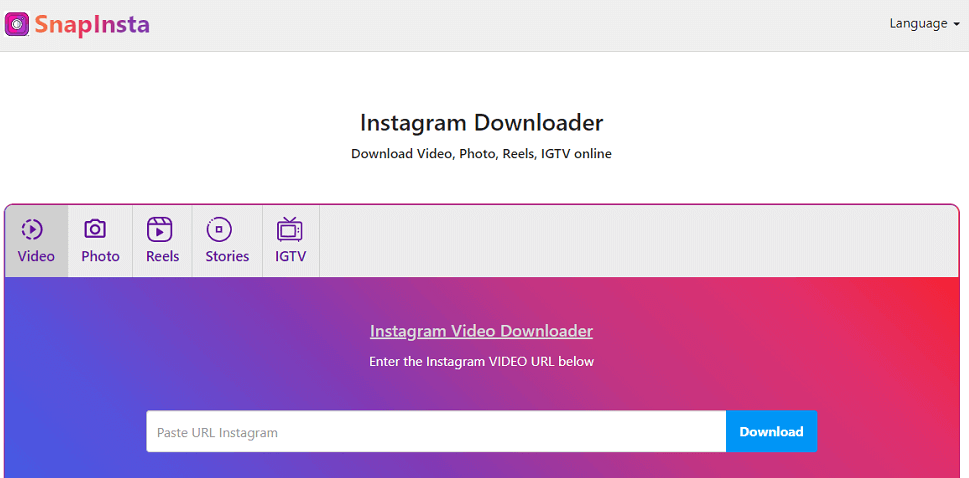Click the Stories dashed circle icon
The image size is (969, 478).
(x=219, y=230)
